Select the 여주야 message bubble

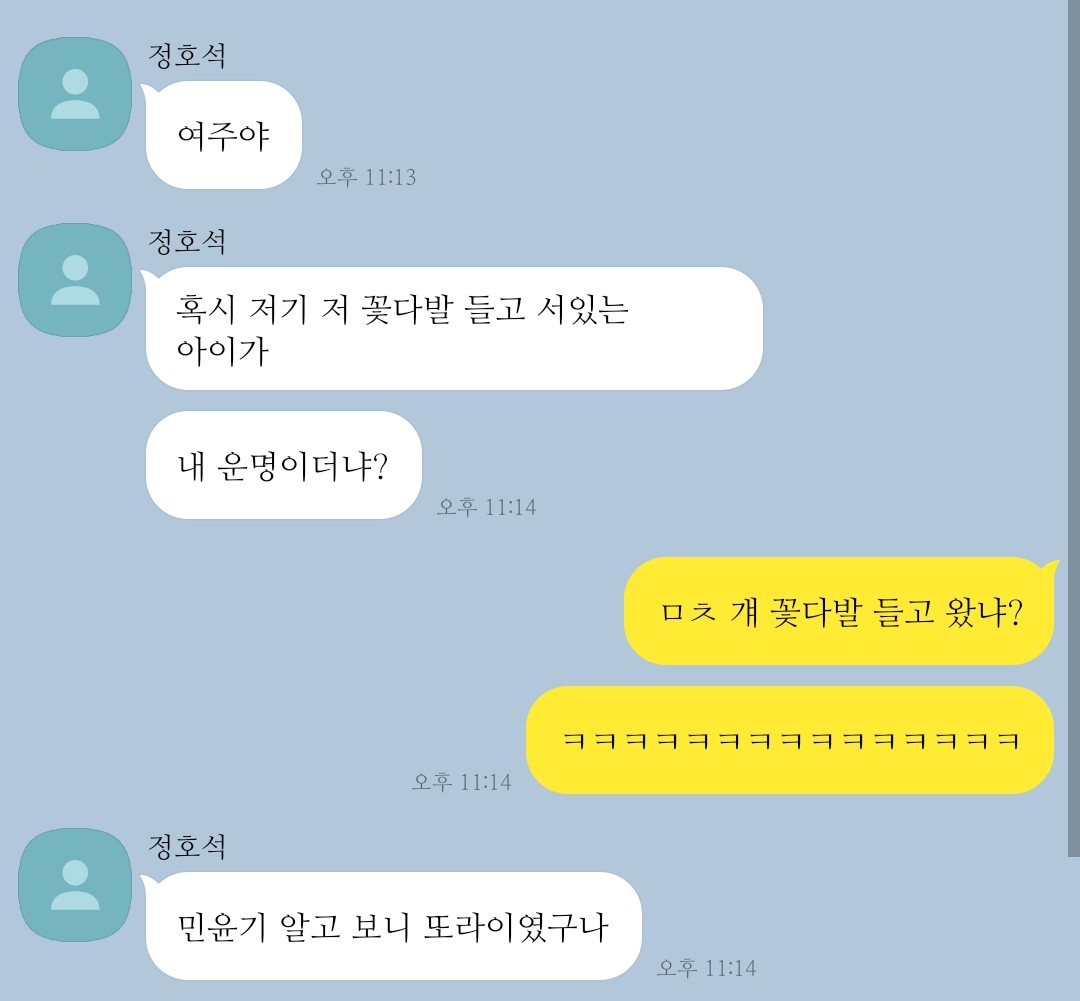pyautogui.click(x=223, y=135)
